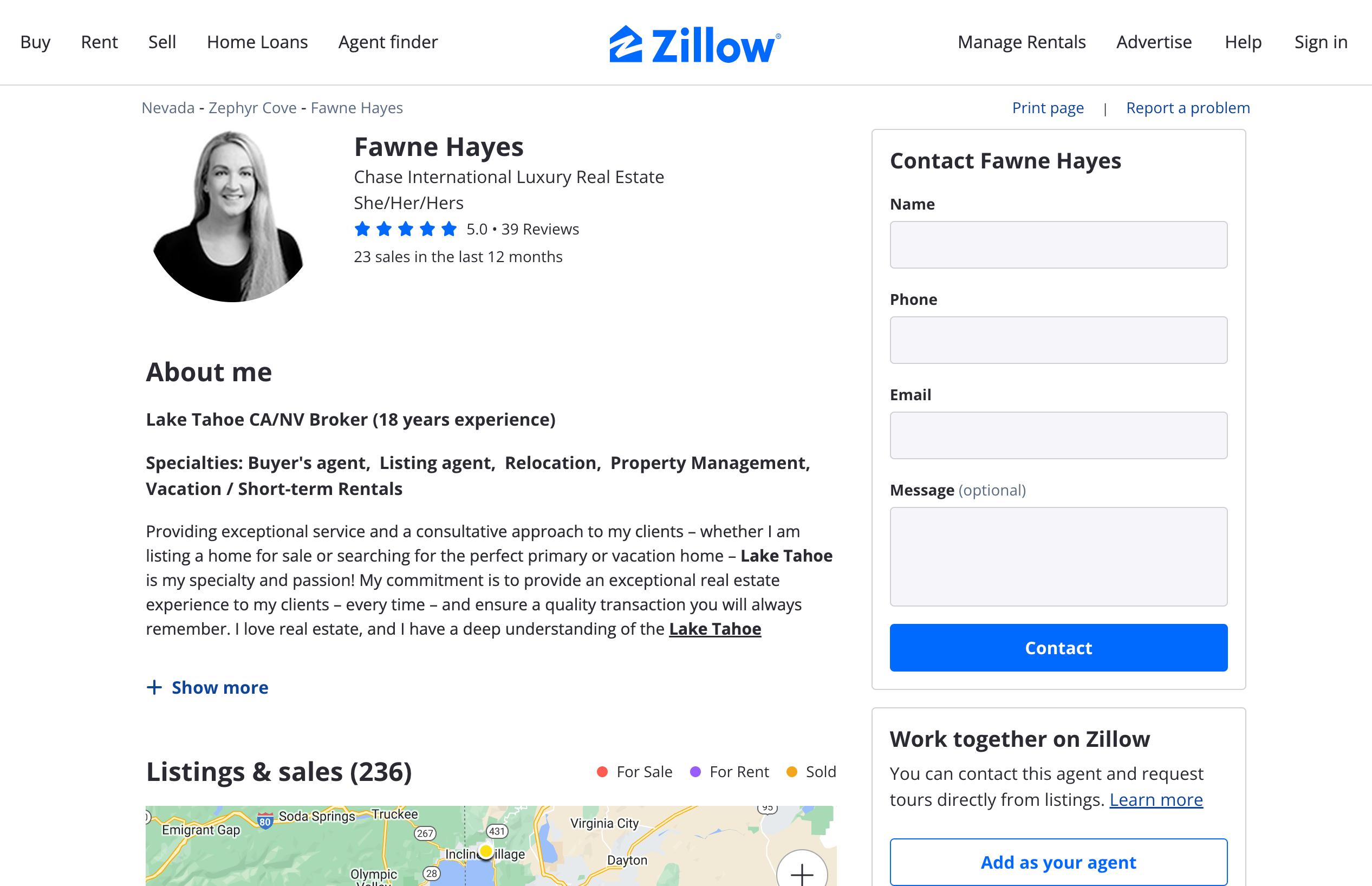This screenshot has height=886, width=1372.
Task: Click the 39 Reviews link
Action: 539,229
